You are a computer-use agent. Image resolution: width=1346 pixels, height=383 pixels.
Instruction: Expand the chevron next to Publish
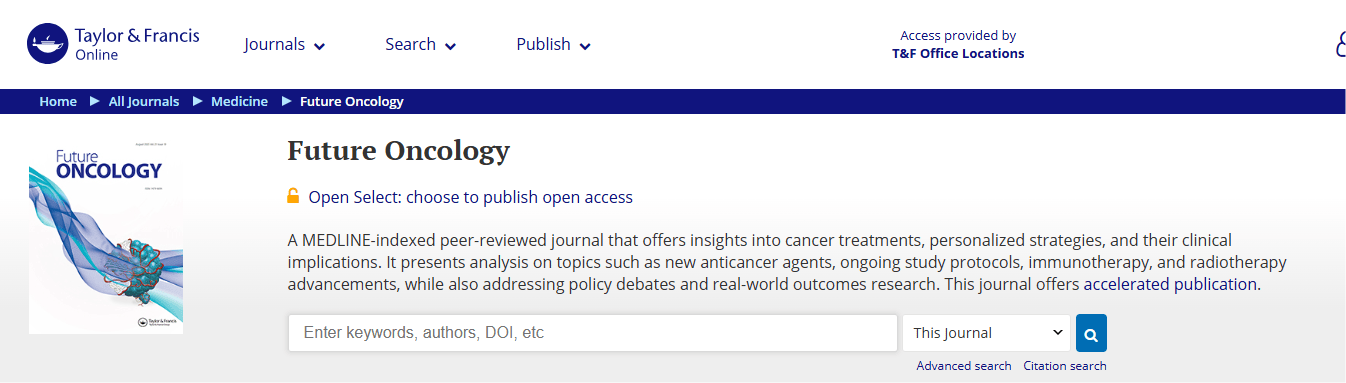(585, 46)
